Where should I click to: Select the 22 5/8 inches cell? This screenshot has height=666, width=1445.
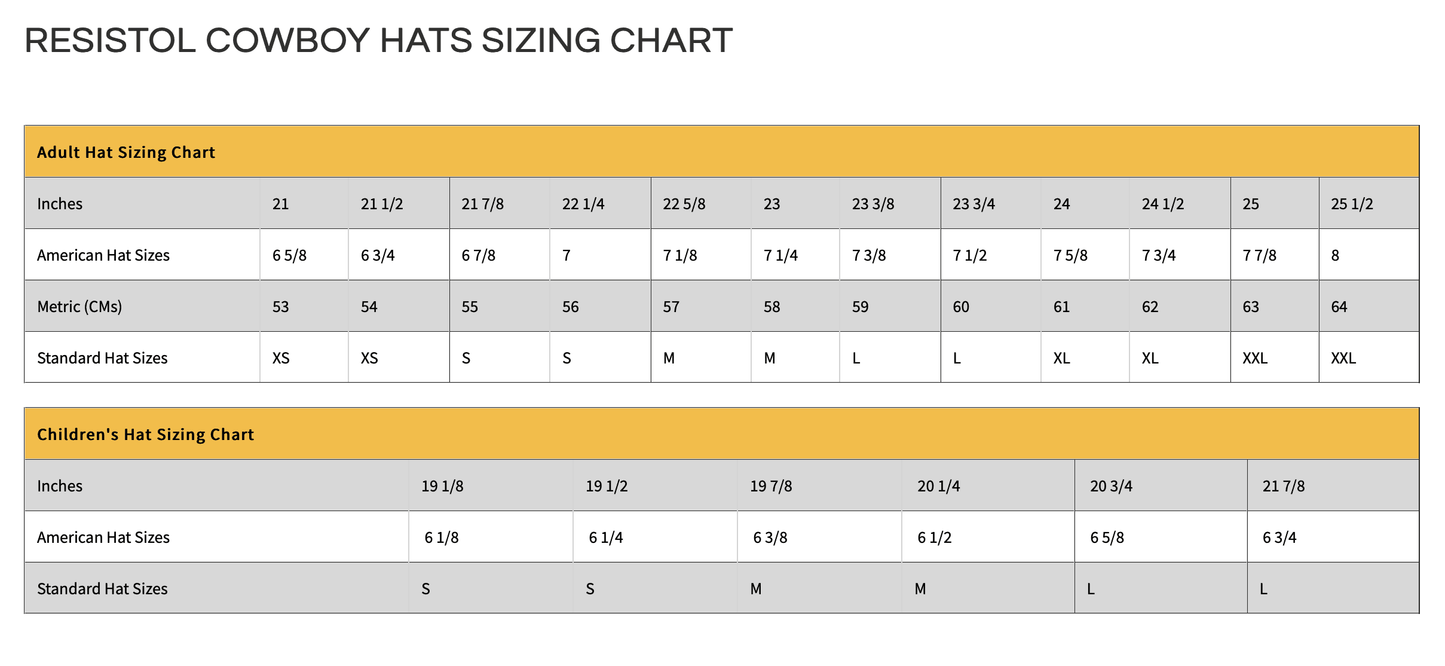pyautogui.click(x=684, y=204)
